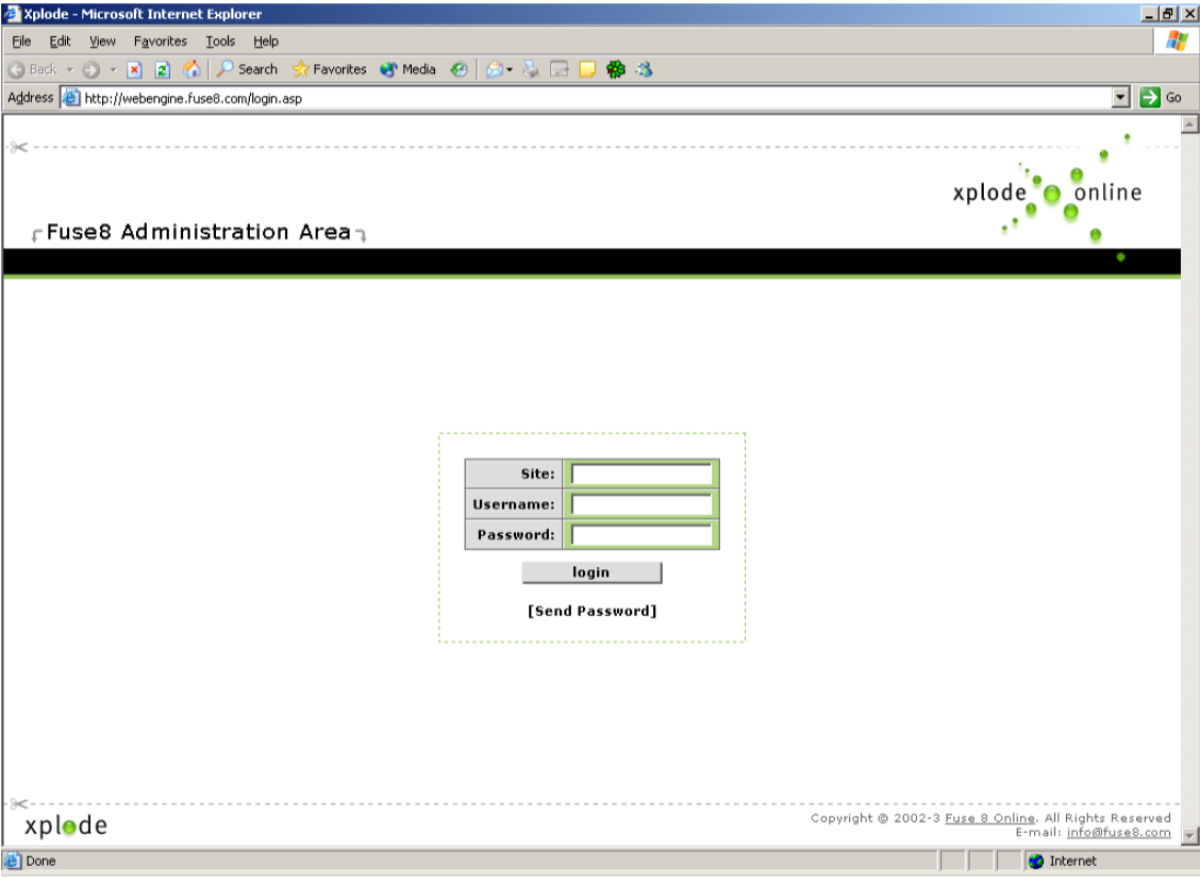Image resolution: width=1200 pixels, height=879 pixels.
Task: Click the Username input field
Action: [x=641, y=504]
